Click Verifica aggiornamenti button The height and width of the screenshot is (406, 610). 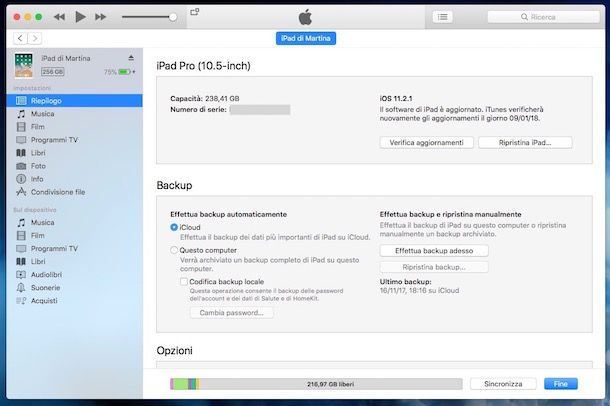pos(426,143)
